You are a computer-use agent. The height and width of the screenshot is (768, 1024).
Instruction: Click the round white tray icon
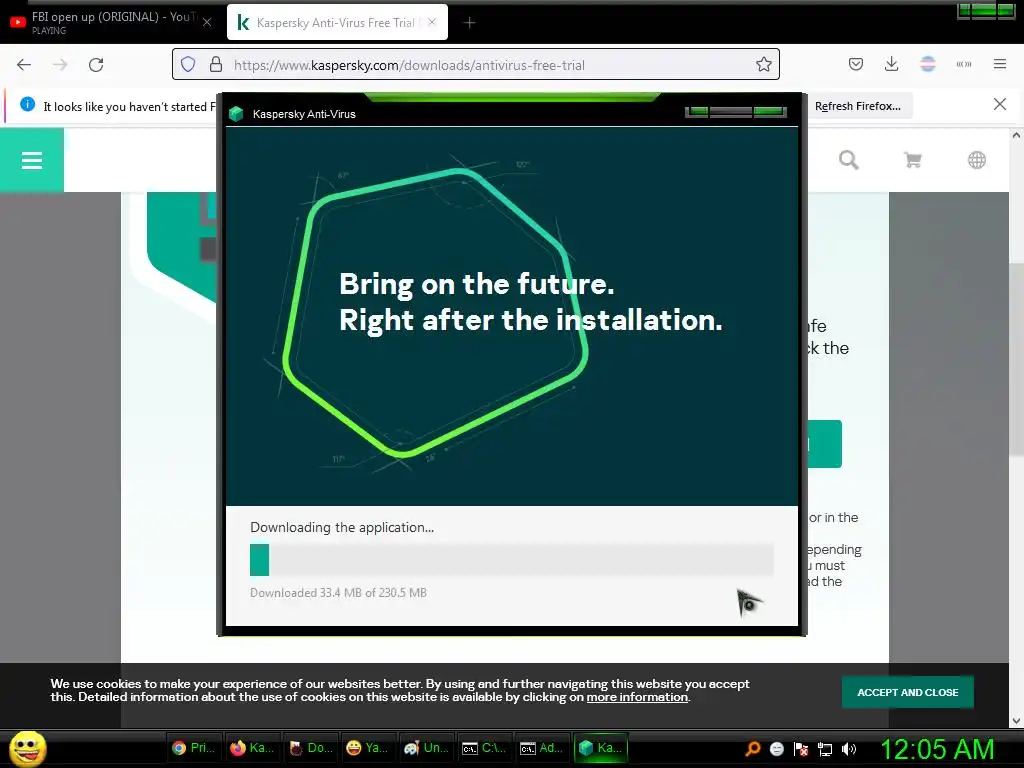point(776,749)
